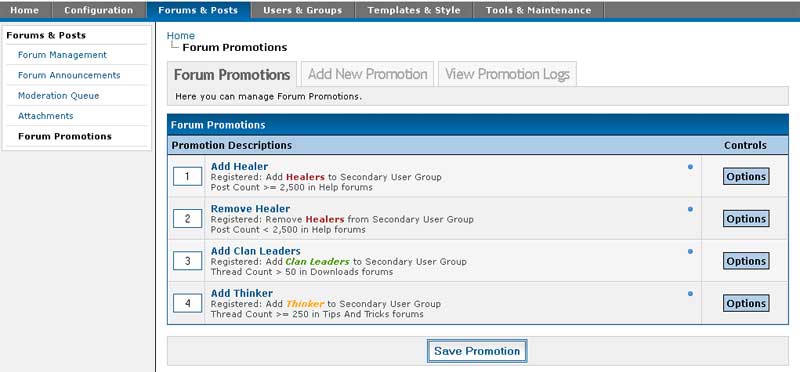800x372 pixels.
Task: Click the blue dot in Add Clan Leaders row
Action: click(690, 252)
